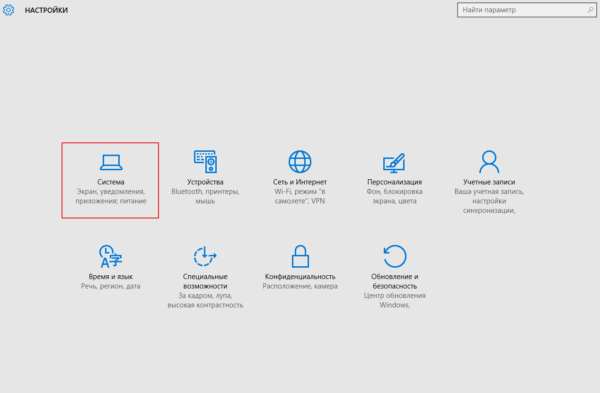Click the Конфиденциальность label
This screenshot has height=393, width=600.
coord(300,277)
